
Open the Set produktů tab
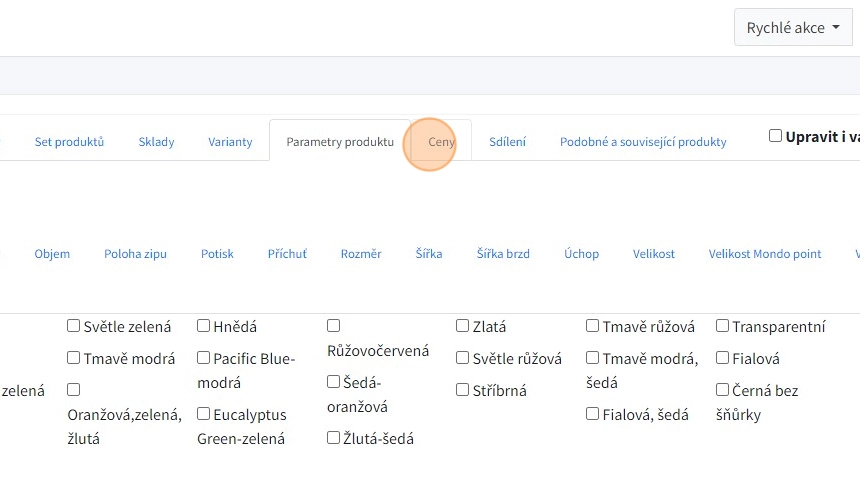(x=69, y=142)
